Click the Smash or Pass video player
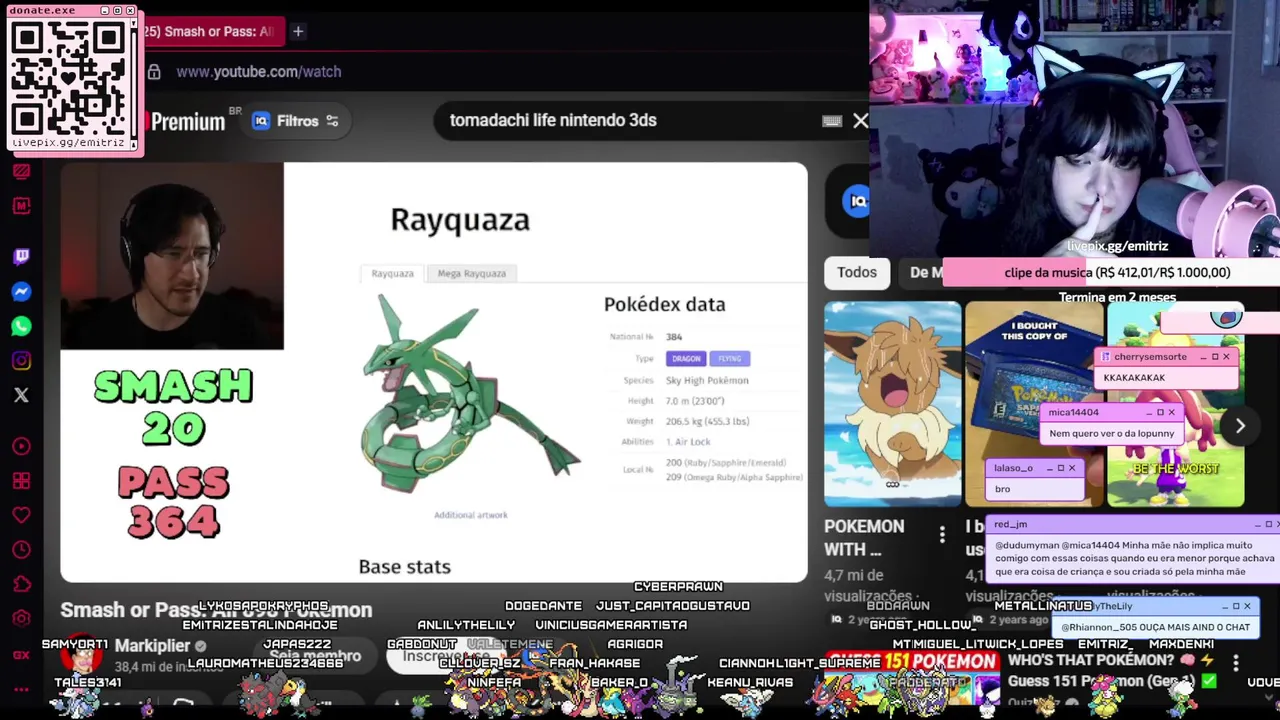Image resolution: width=1280 pixels, height=720 pixels. (433, 372)
